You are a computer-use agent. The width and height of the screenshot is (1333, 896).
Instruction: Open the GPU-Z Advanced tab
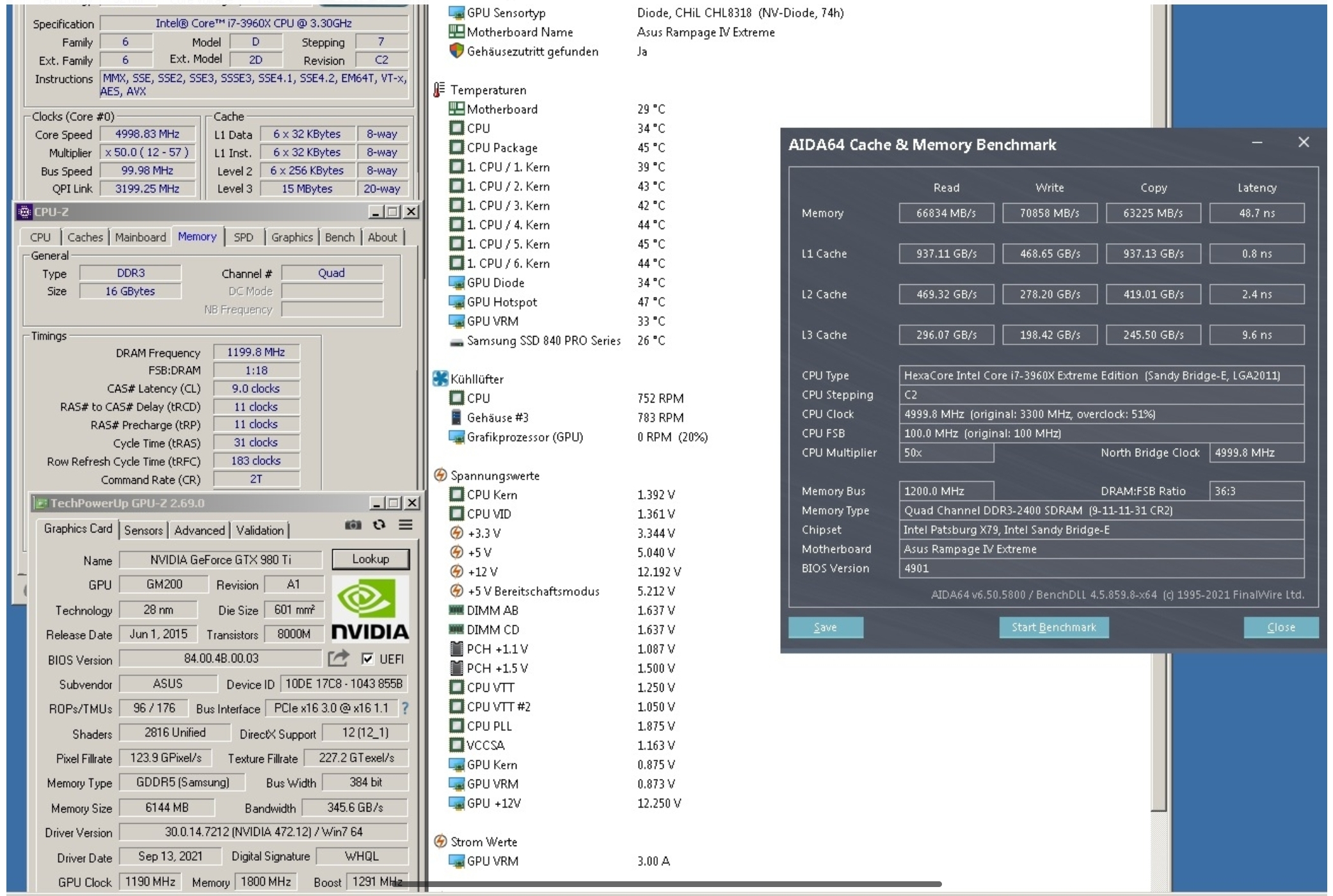[x=200, y=531]
